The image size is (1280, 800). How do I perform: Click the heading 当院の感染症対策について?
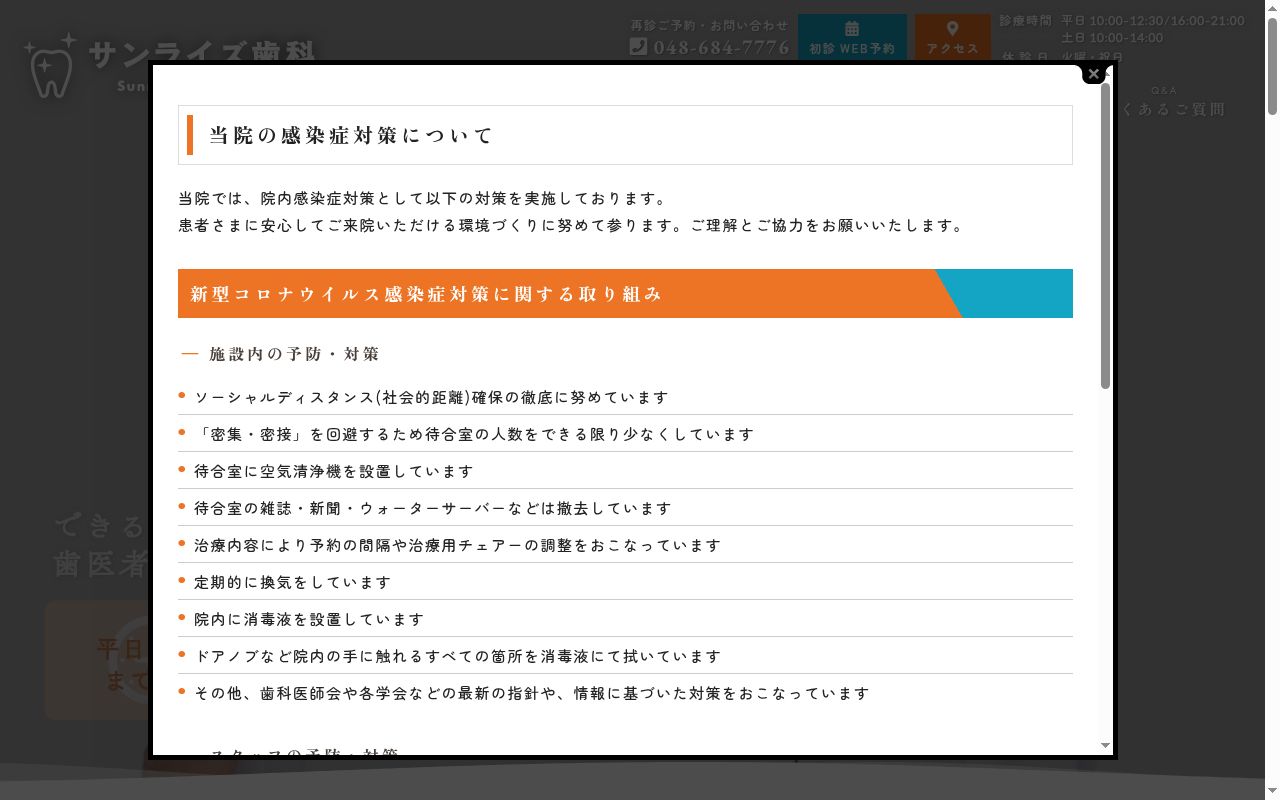[x=351, y=135]
